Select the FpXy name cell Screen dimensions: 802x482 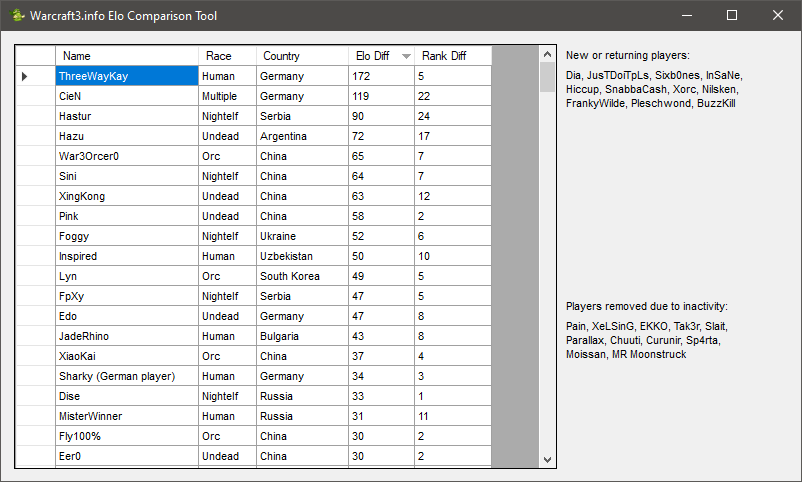pos(127,296)
